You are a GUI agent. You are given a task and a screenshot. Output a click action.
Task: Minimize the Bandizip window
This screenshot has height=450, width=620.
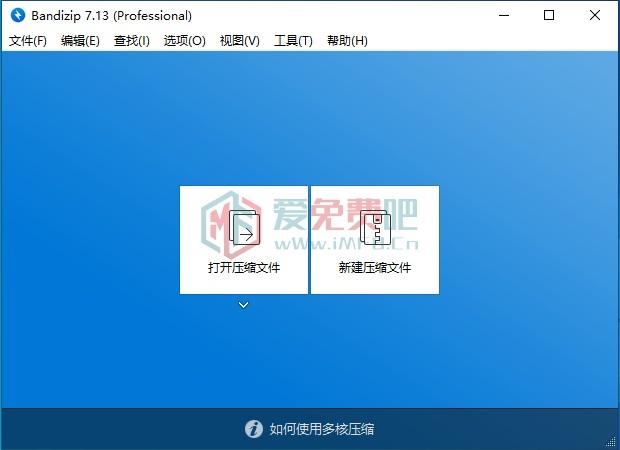tap(504, 15)
